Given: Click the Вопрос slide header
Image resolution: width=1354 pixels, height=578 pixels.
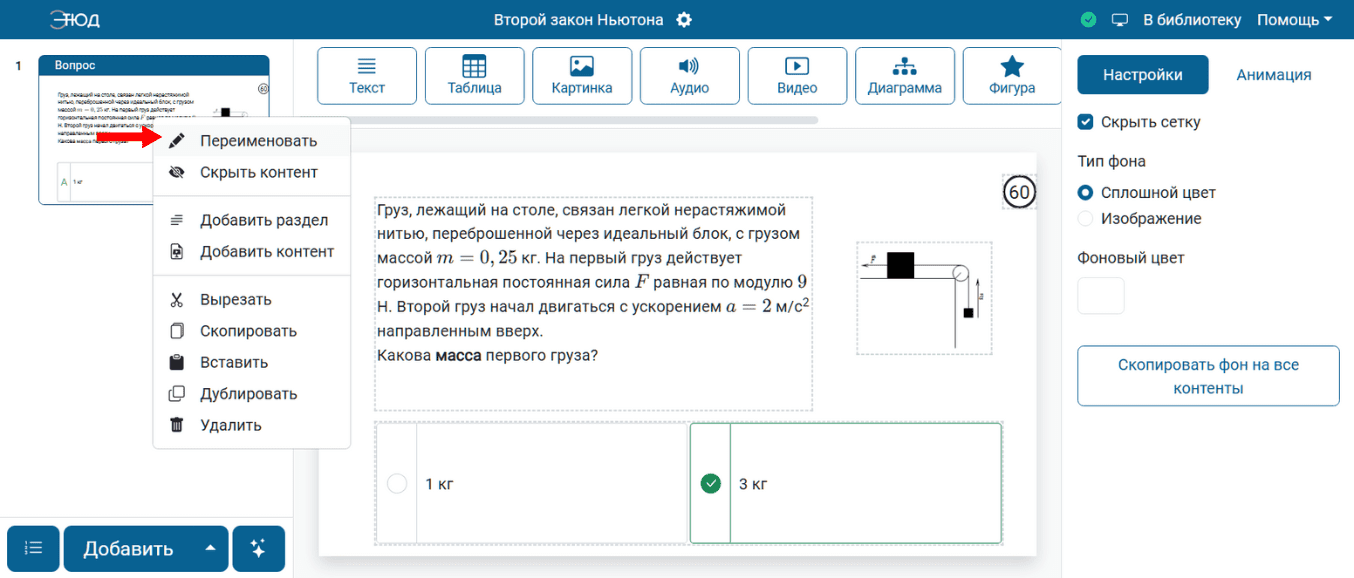Looking at the screenshot, I should point(154,65).
